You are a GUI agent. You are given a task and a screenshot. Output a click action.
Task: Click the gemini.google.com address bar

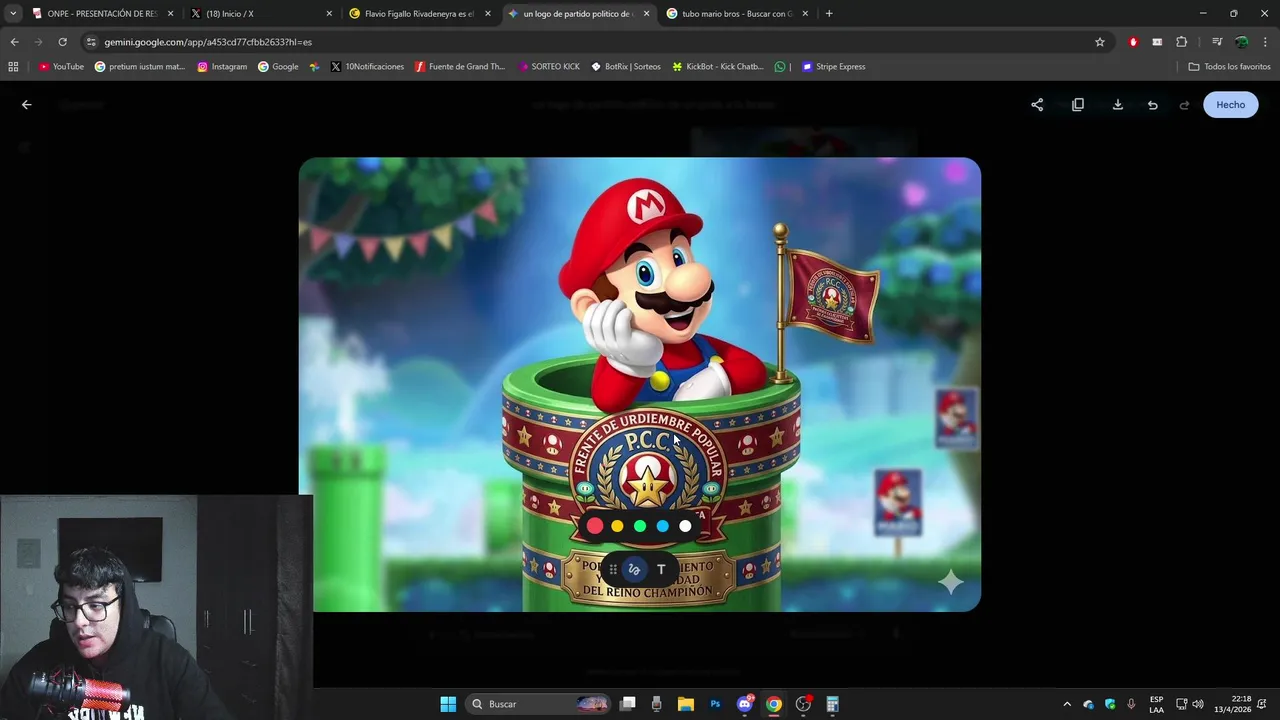590,42
